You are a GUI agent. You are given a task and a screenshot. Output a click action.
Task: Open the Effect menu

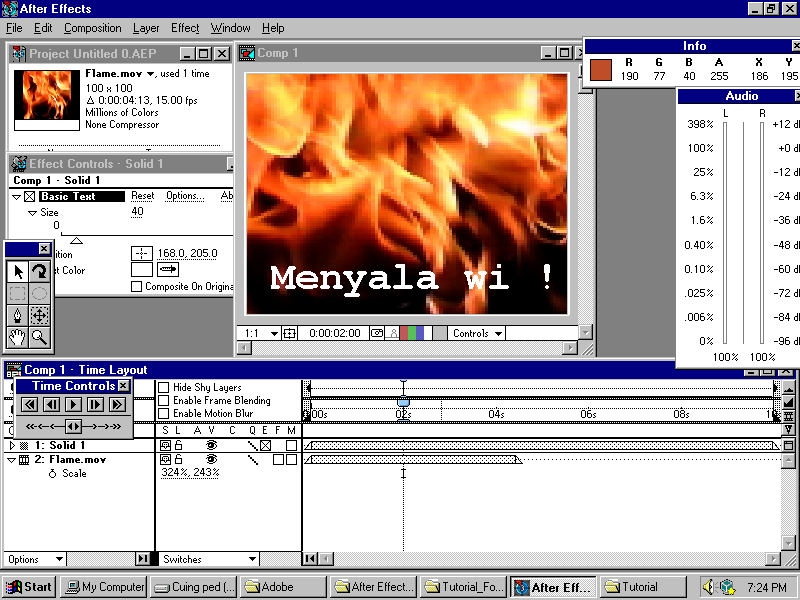[x=185, y=28]
